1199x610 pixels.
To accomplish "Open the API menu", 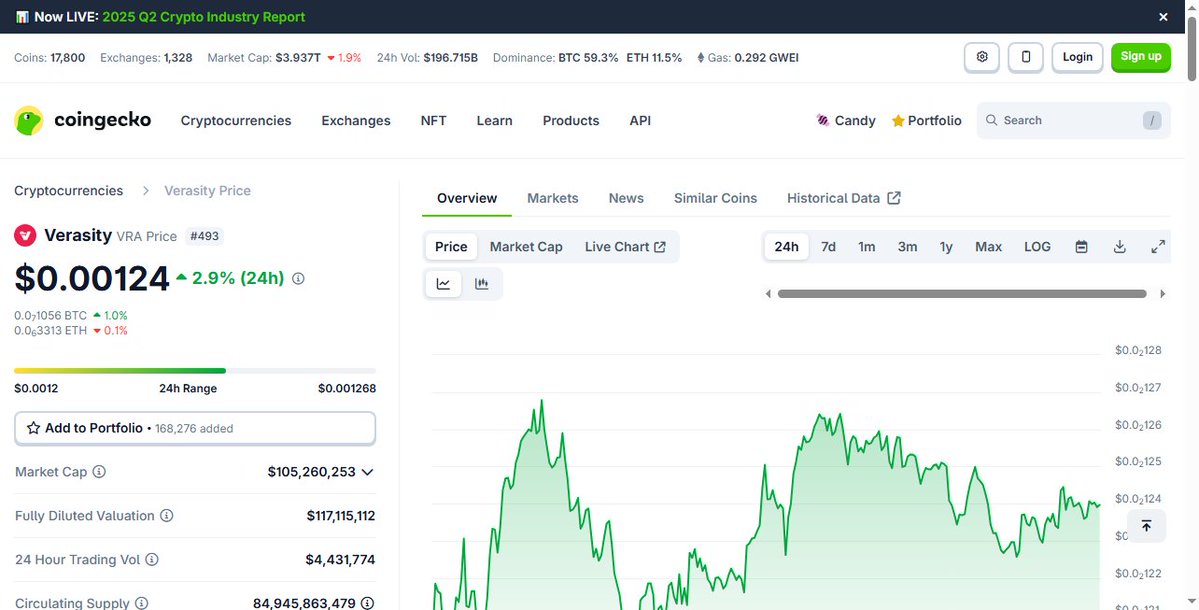I will [640, 121].
